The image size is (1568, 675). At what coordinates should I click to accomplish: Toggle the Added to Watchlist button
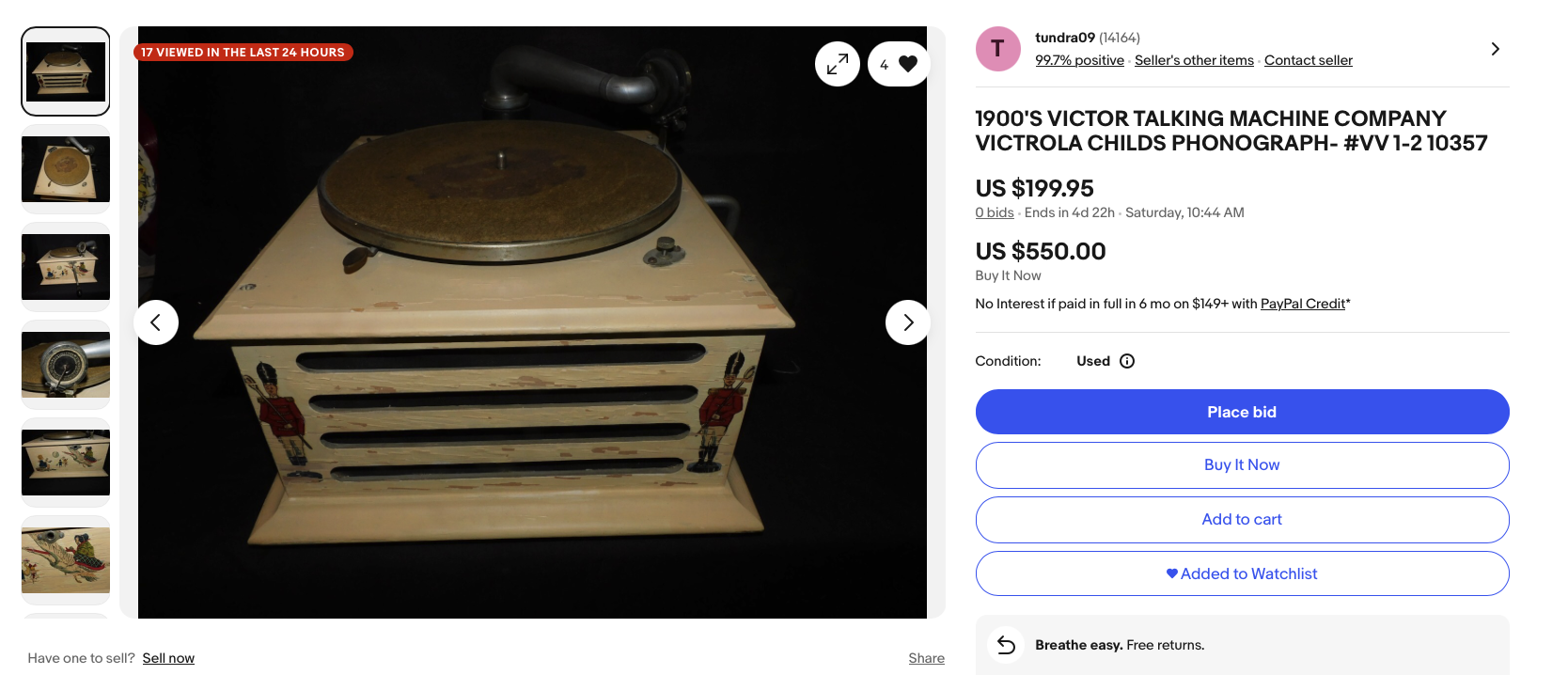pos(1242,573)
